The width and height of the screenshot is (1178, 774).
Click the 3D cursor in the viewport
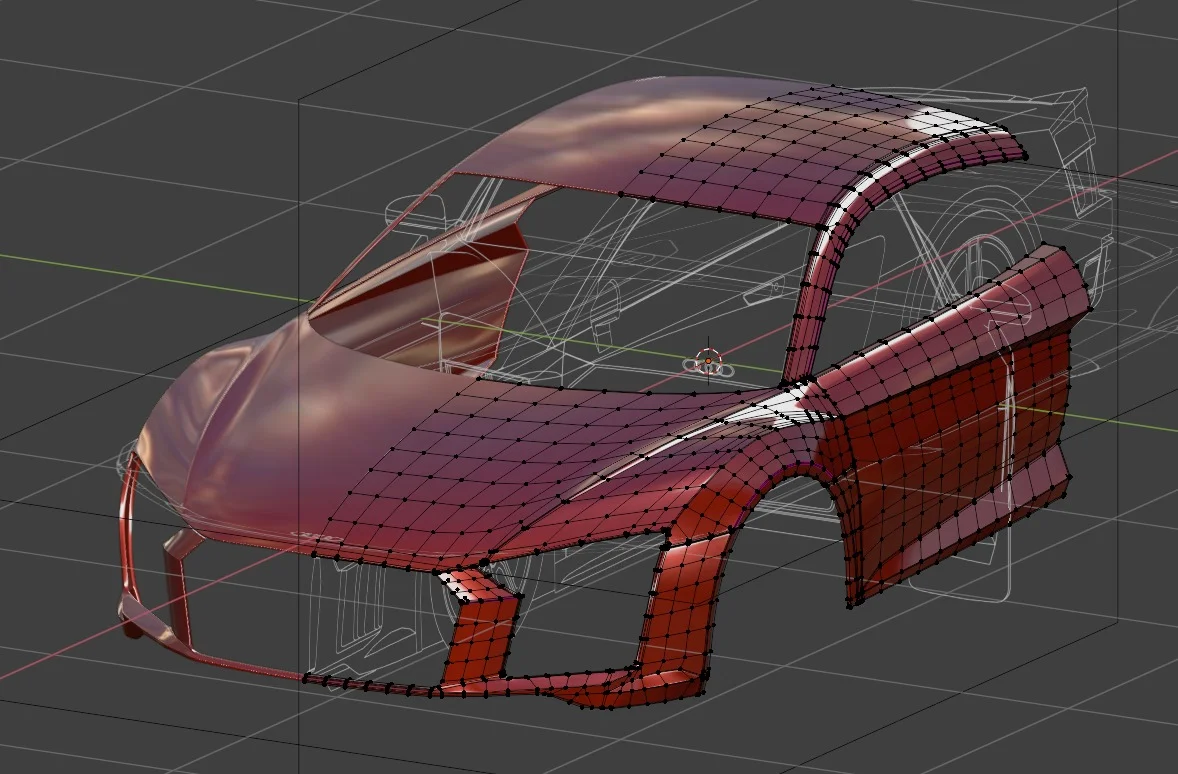click(708, 362)
